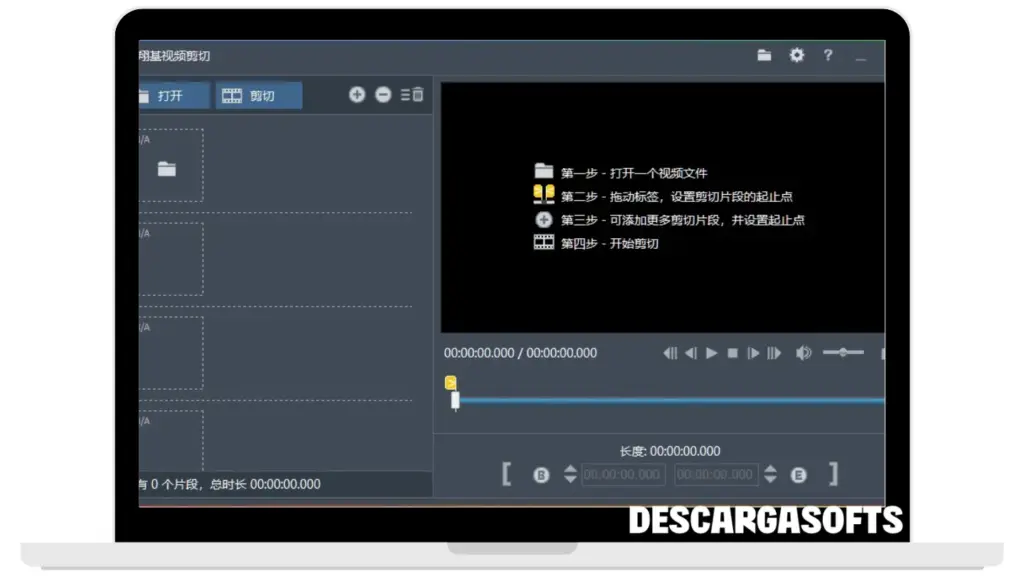Viewport: 1024px width, 576px height.
Task: Click the 打开 (Open) button
Action: (170, 96)
